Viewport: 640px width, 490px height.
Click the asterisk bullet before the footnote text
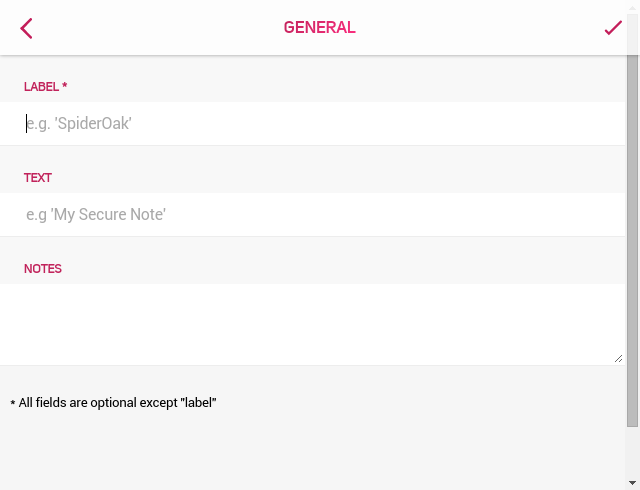13,403
